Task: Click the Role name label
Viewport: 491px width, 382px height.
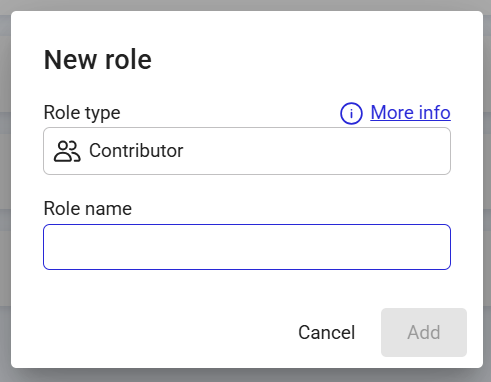Action: [88, 209]
